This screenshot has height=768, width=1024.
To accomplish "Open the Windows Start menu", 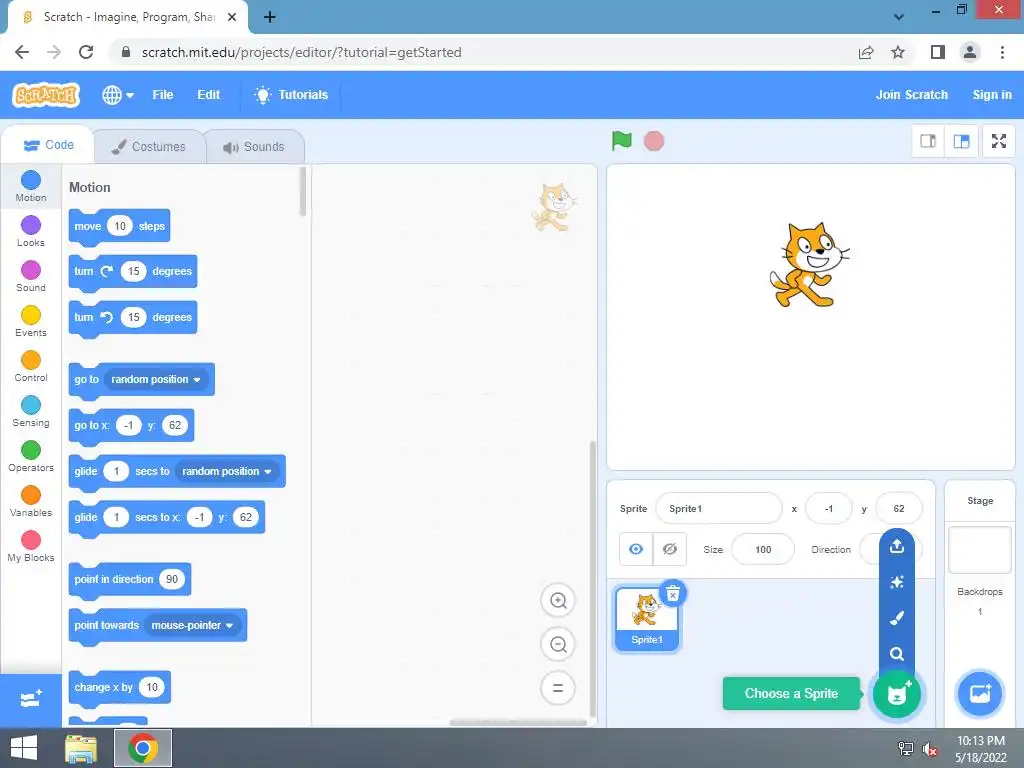I will [24, 748].
